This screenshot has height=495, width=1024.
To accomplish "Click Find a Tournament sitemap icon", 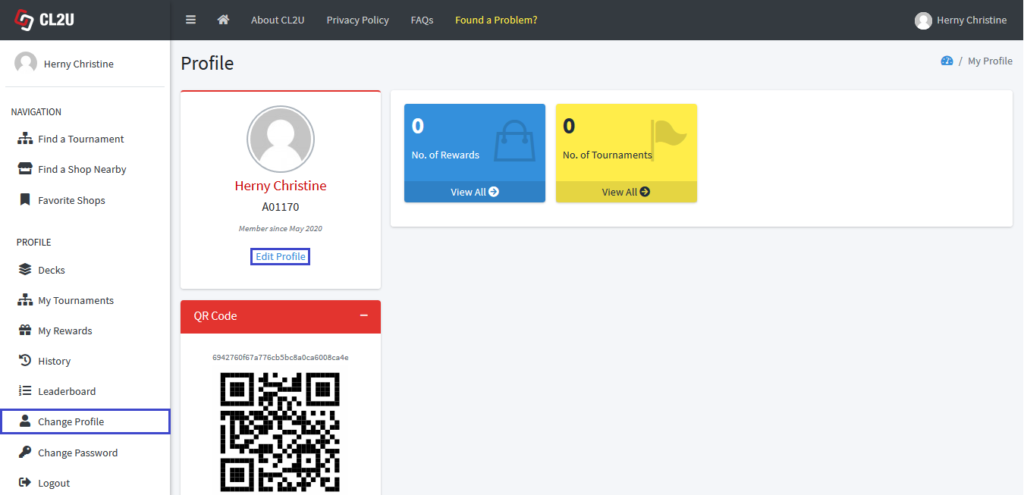I will pos(25,138).
